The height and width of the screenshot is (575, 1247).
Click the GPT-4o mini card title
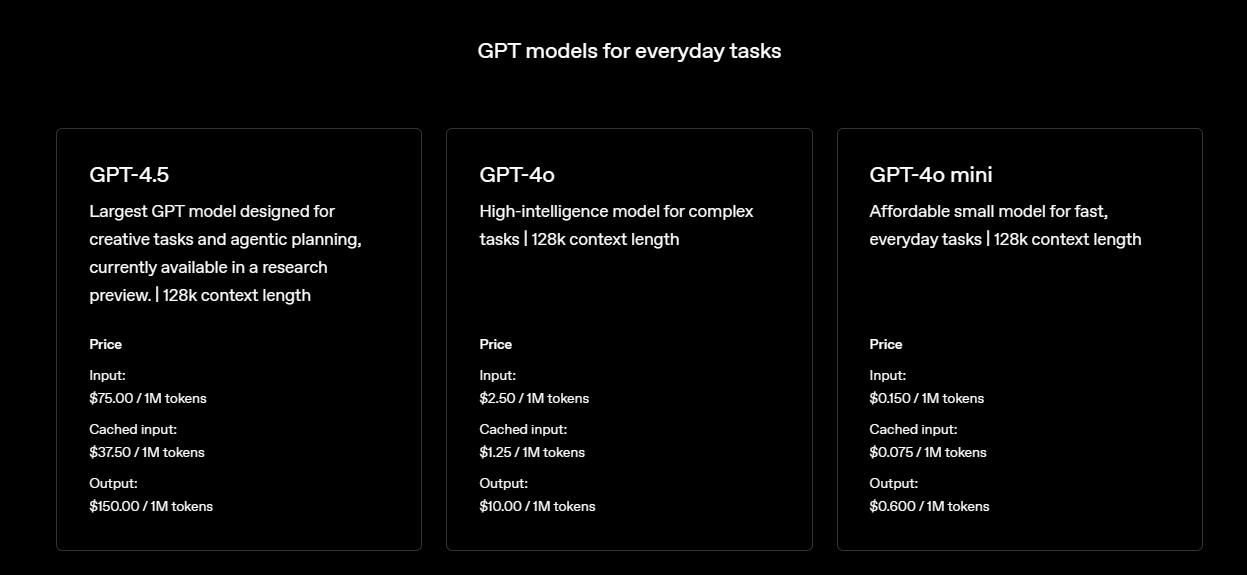[931, 175]
